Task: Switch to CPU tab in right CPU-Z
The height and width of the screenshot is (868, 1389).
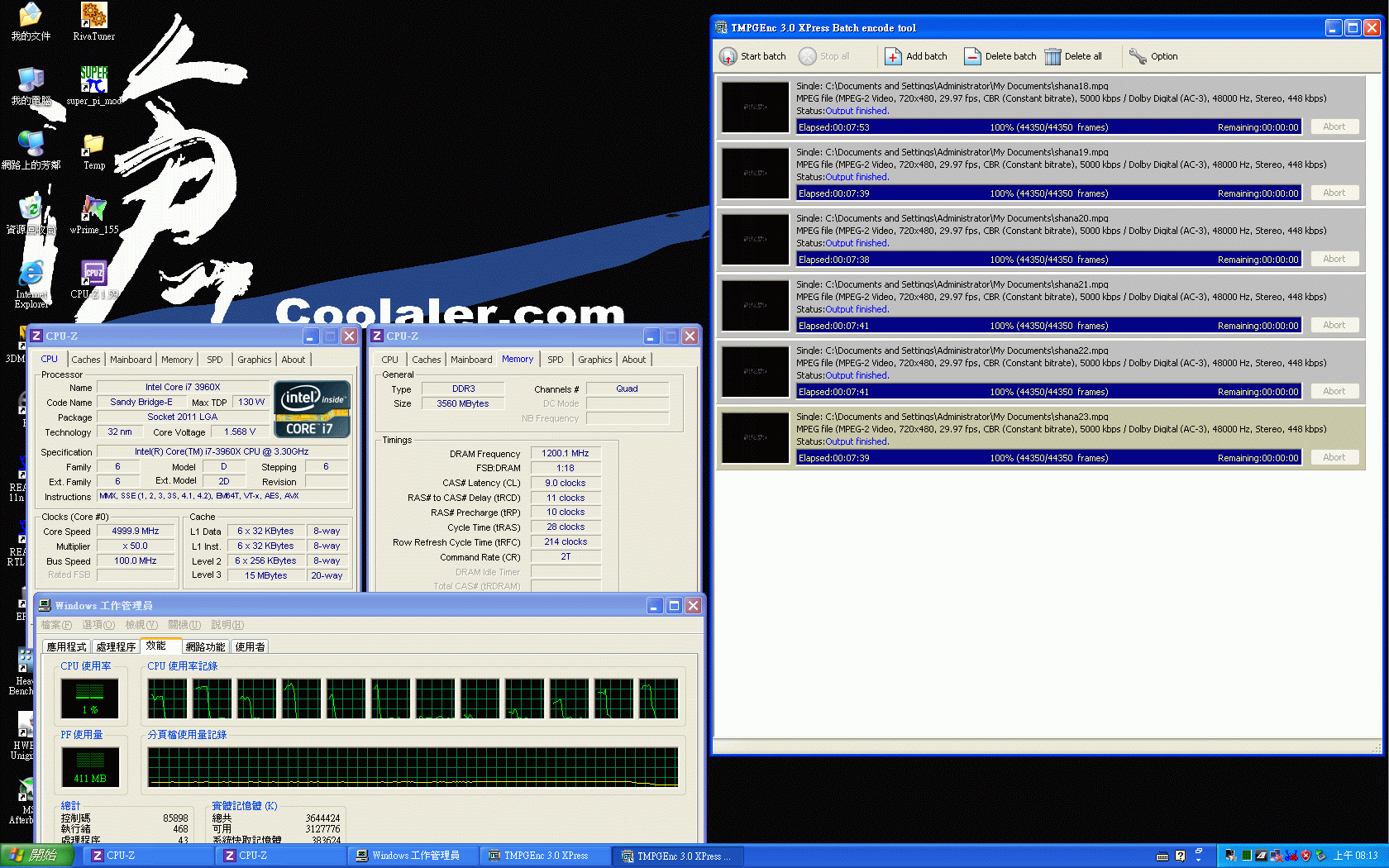Action: click(x=389, y=360)
